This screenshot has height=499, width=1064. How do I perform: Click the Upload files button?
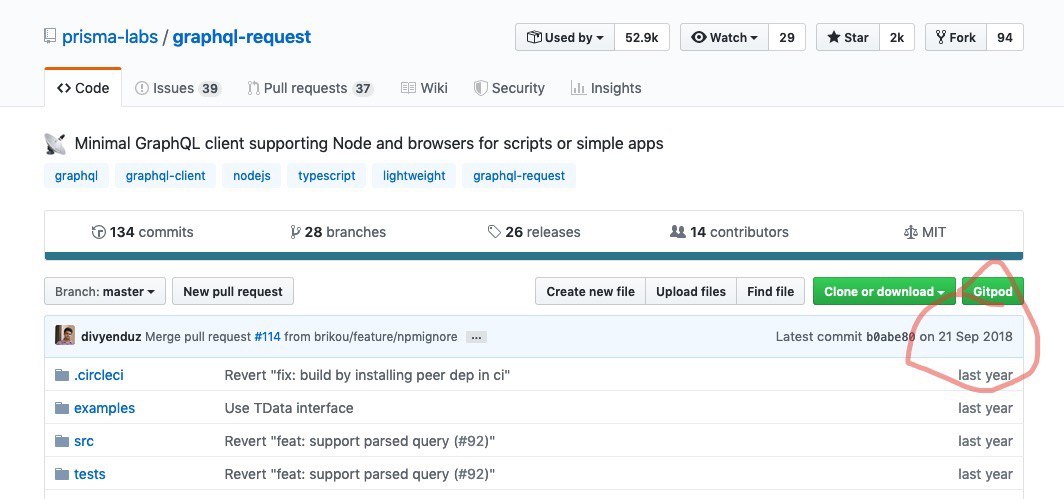[x=691, y=291]
